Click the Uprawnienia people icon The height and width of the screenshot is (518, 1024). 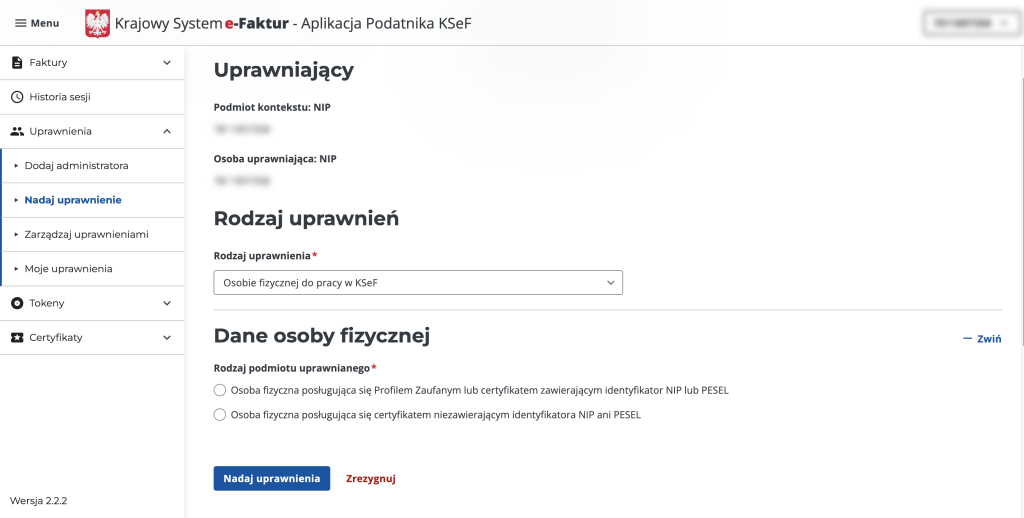point(17,131)
